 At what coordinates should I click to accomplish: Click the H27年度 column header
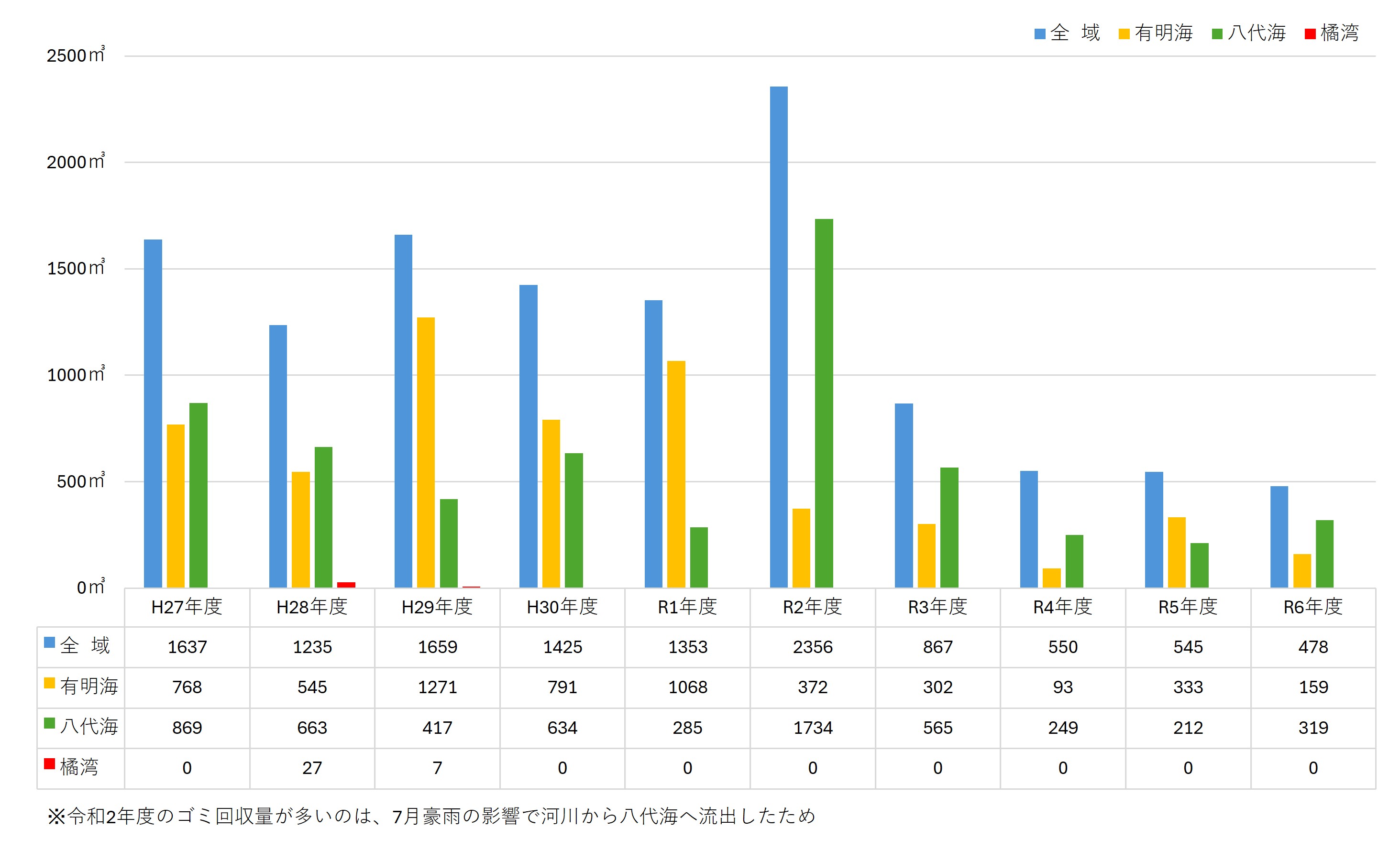click(187, 607)
